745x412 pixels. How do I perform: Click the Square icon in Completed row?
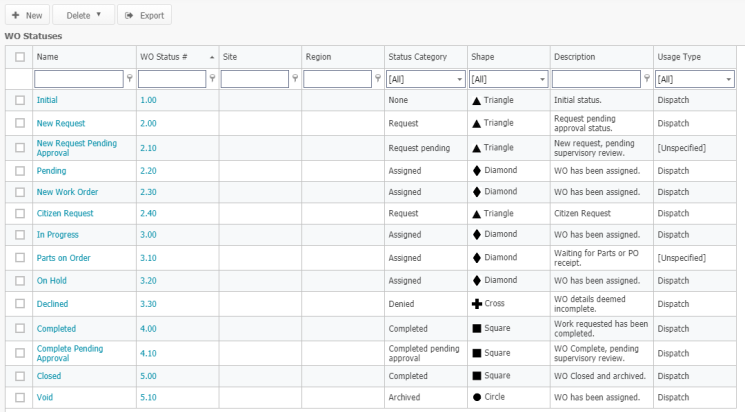pos(477,328)
